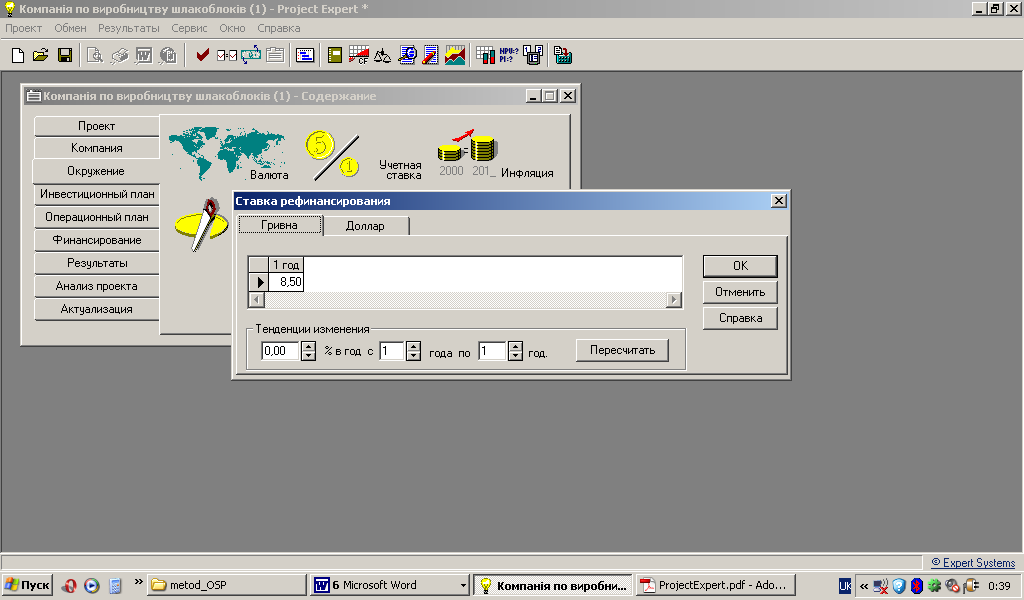Click the grayed clipboard toolbar icon

(x=275, y=55)
